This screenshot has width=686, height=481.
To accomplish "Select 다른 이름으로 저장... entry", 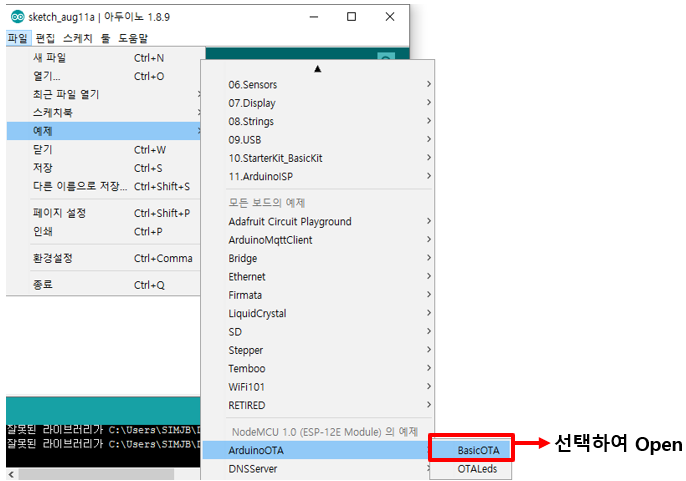I will coord(104,186).
